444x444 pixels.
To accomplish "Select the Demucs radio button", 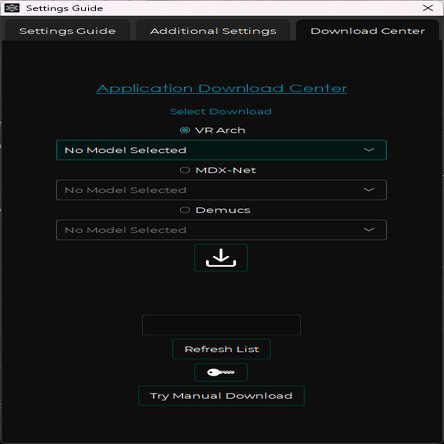I will click(185, 210).
